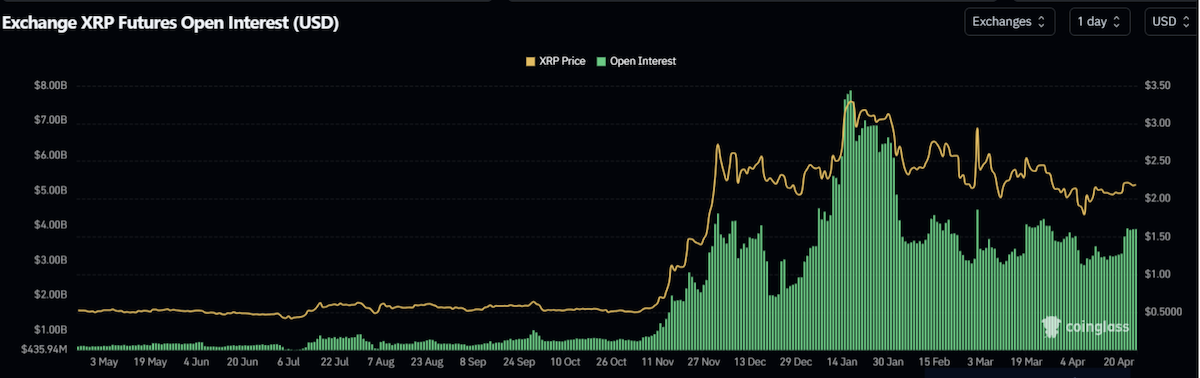Click the $6.00B left axis label
This screenshot has height=378, width=1200.
point(50,156)
